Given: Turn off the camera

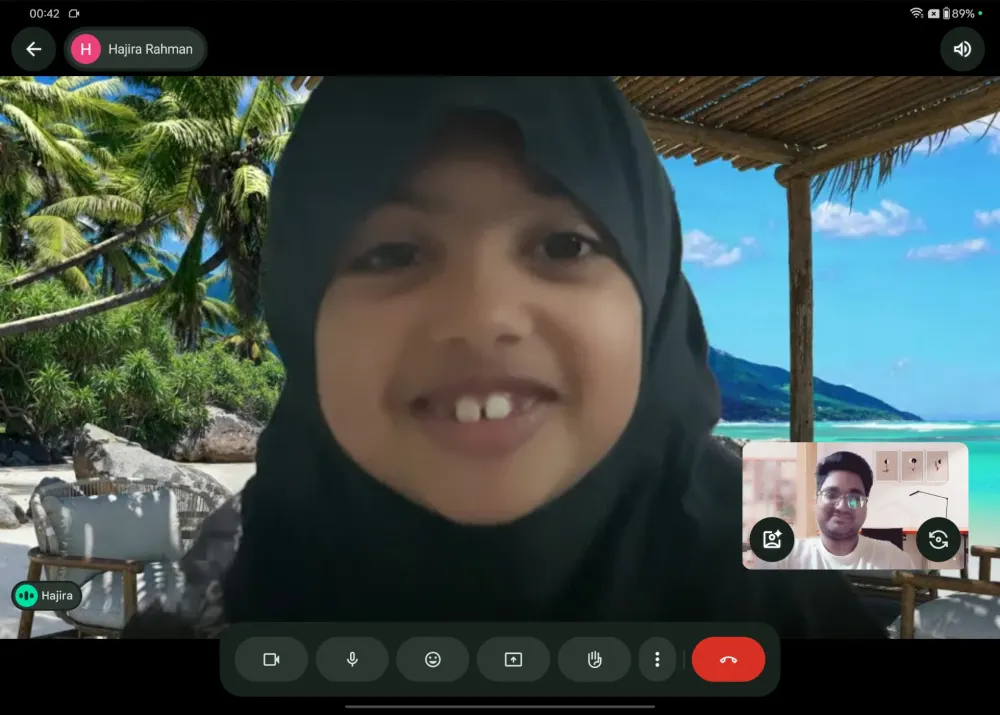Looking at the screenshot, I should [x=271, y=660].
